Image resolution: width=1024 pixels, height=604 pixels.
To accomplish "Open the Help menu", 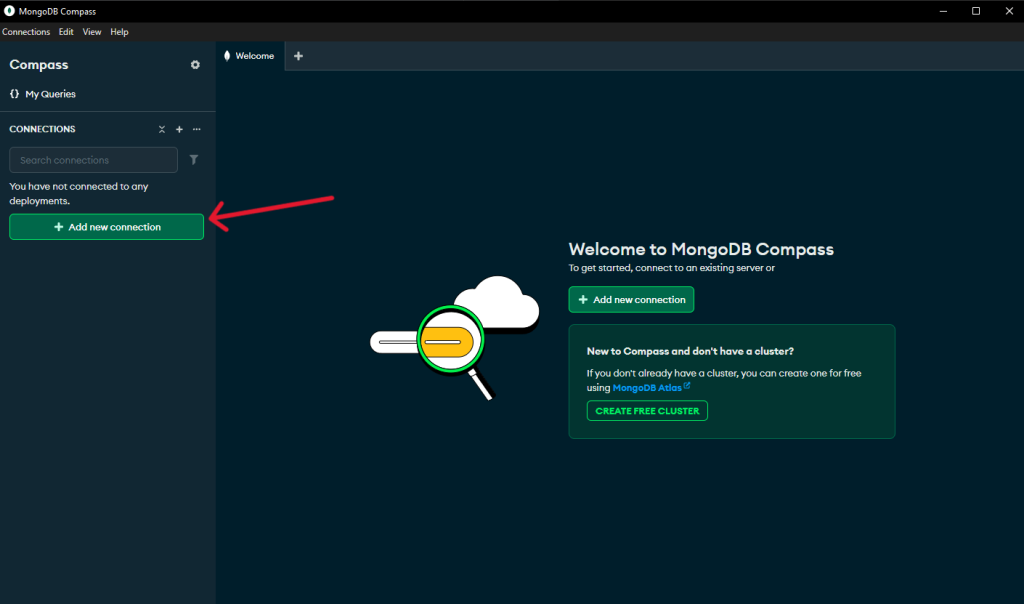I will click(119, 32).
